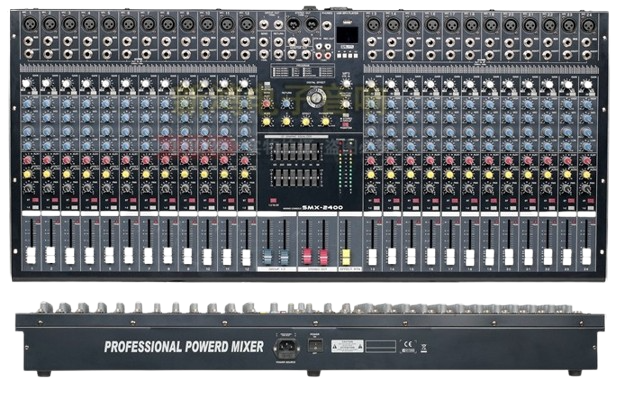Image resolution: width=625 pixels, height=399 pixels.
Task: Click the yellow effect return fader
Action: 346,257
